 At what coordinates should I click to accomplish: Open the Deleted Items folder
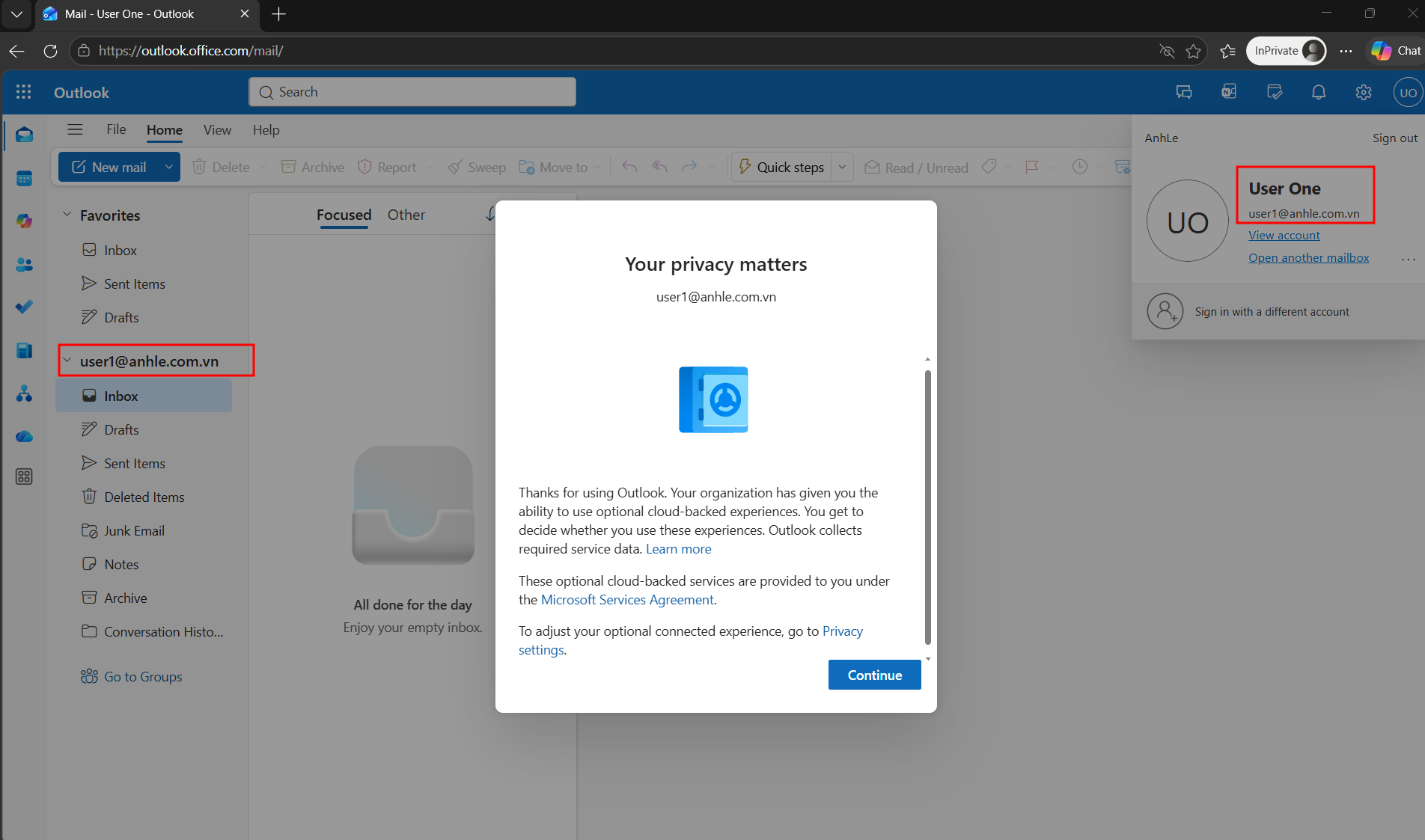(144, 497)
